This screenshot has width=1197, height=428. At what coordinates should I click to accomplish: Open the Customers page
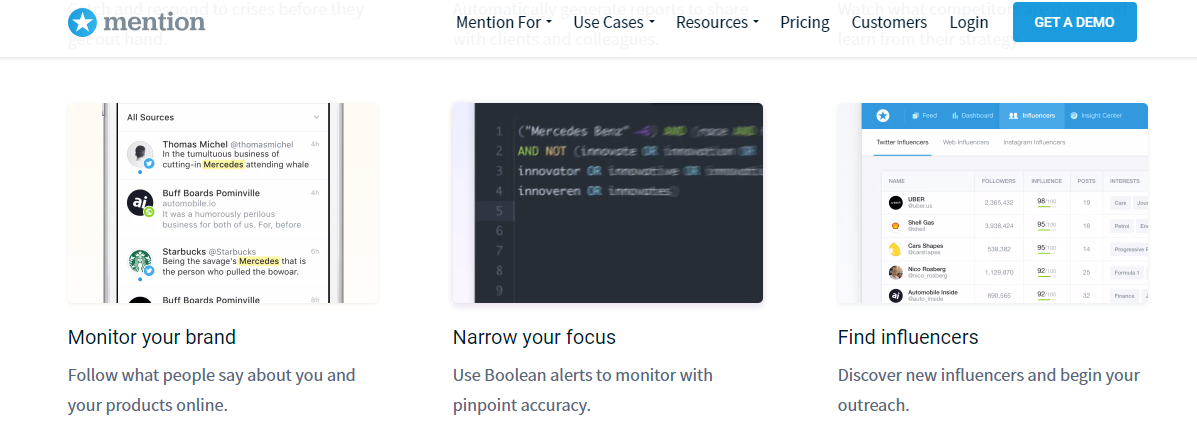click(889, 22)
